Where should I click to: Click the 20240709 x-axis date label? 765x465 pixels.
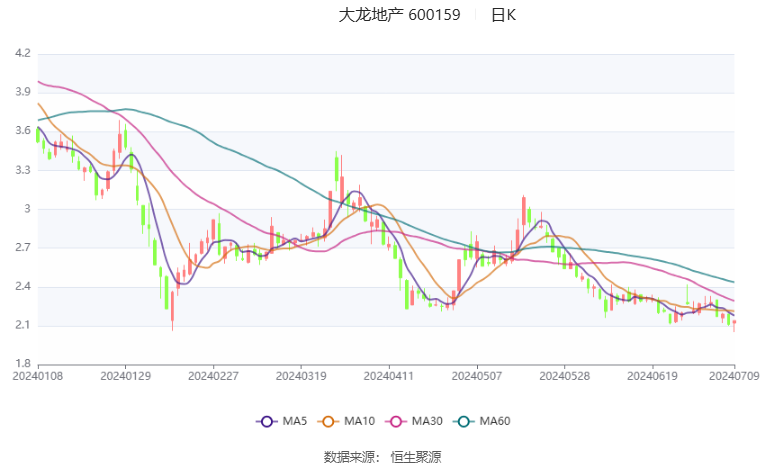[734, 376]
